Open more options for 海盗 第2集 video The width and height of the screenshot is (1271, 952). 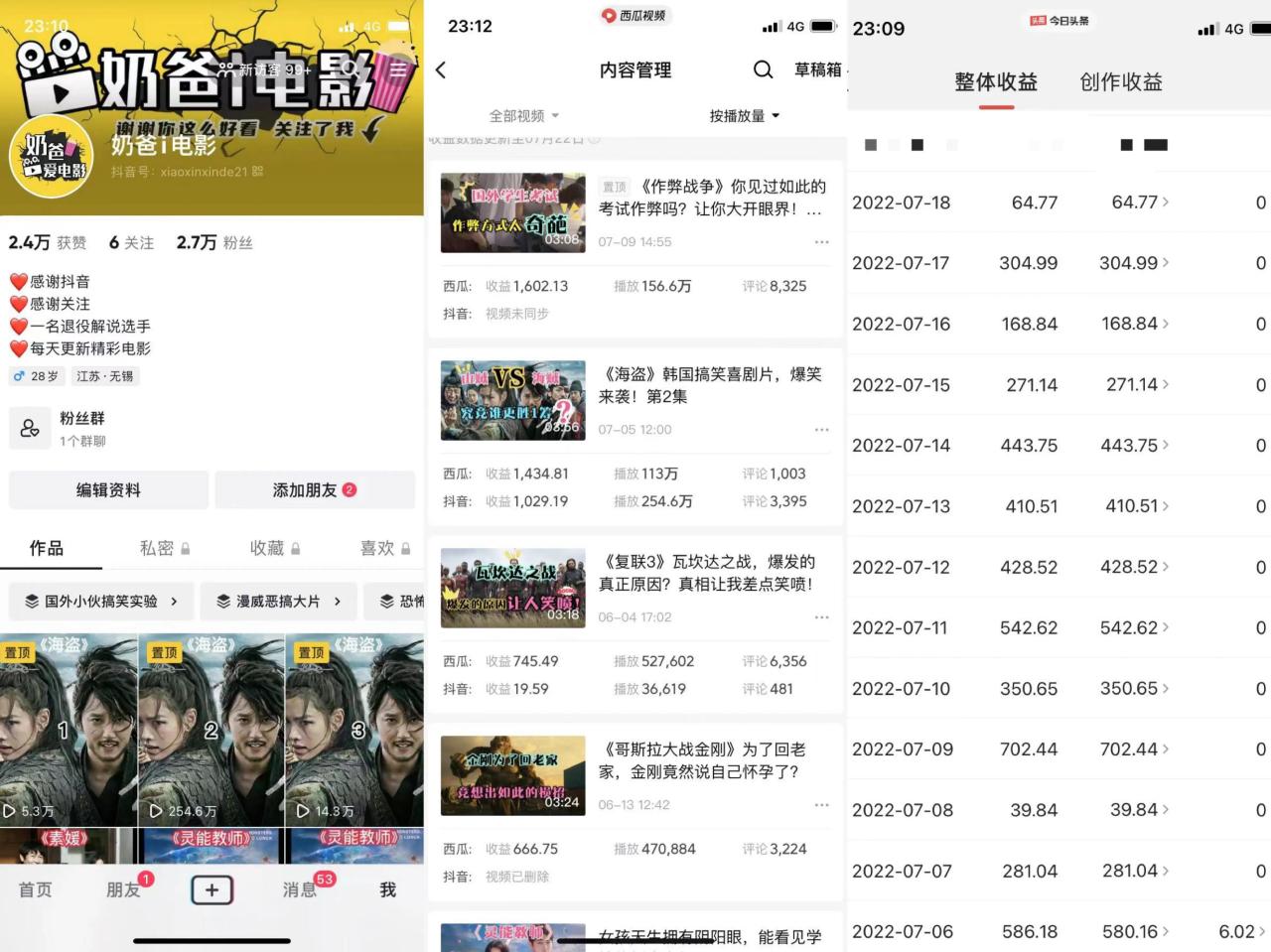[x=821, y=430]
